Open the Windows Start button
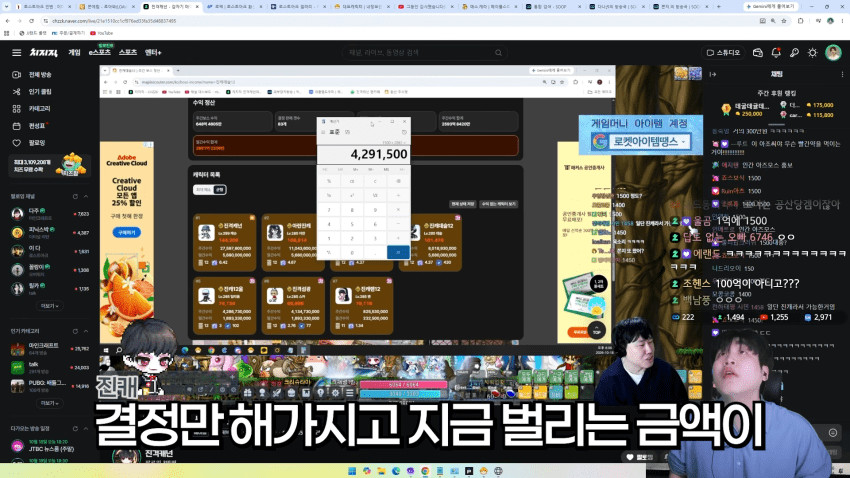Viewport: 850px width, 478px height. click(x=352, y=470)
